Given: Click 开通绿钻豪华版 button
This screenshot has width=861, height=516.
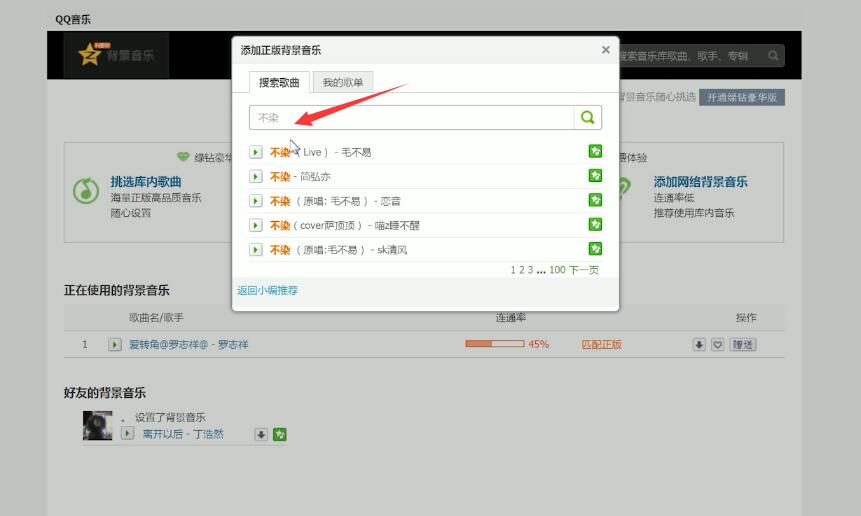Looking at the screenshot, I should click(x=741, y=98).
